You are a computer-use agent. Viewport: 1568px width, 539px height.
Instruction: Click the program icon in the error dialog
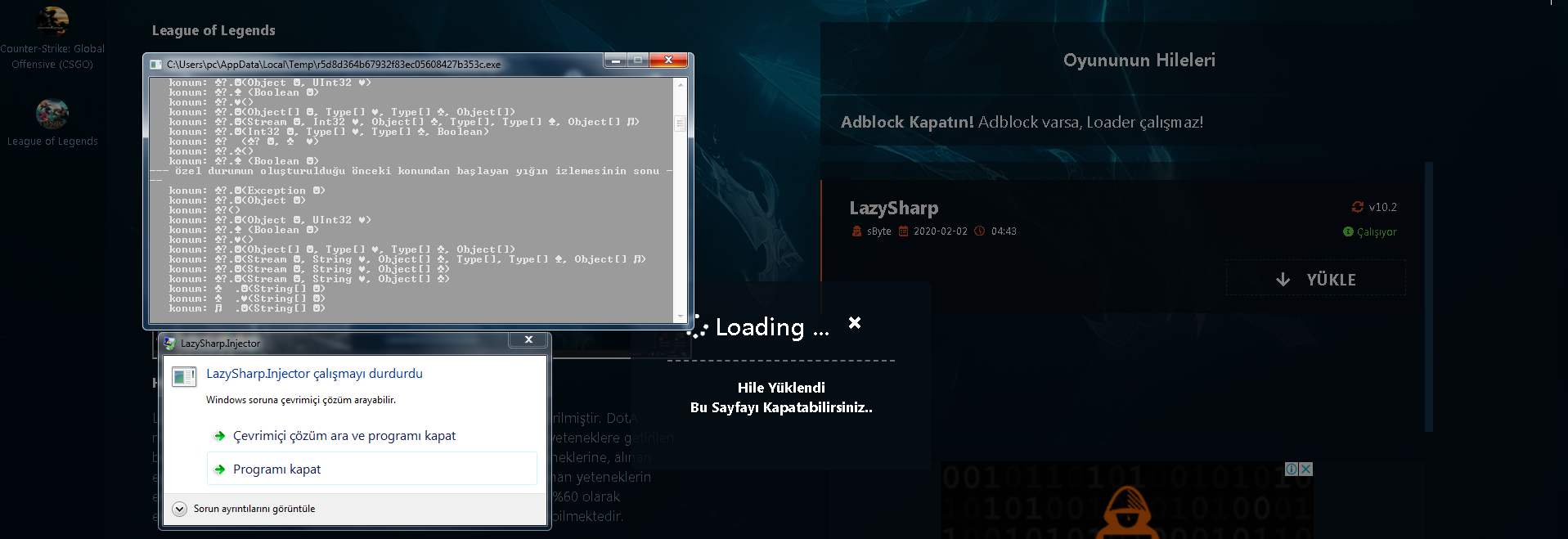click(184, 376)
